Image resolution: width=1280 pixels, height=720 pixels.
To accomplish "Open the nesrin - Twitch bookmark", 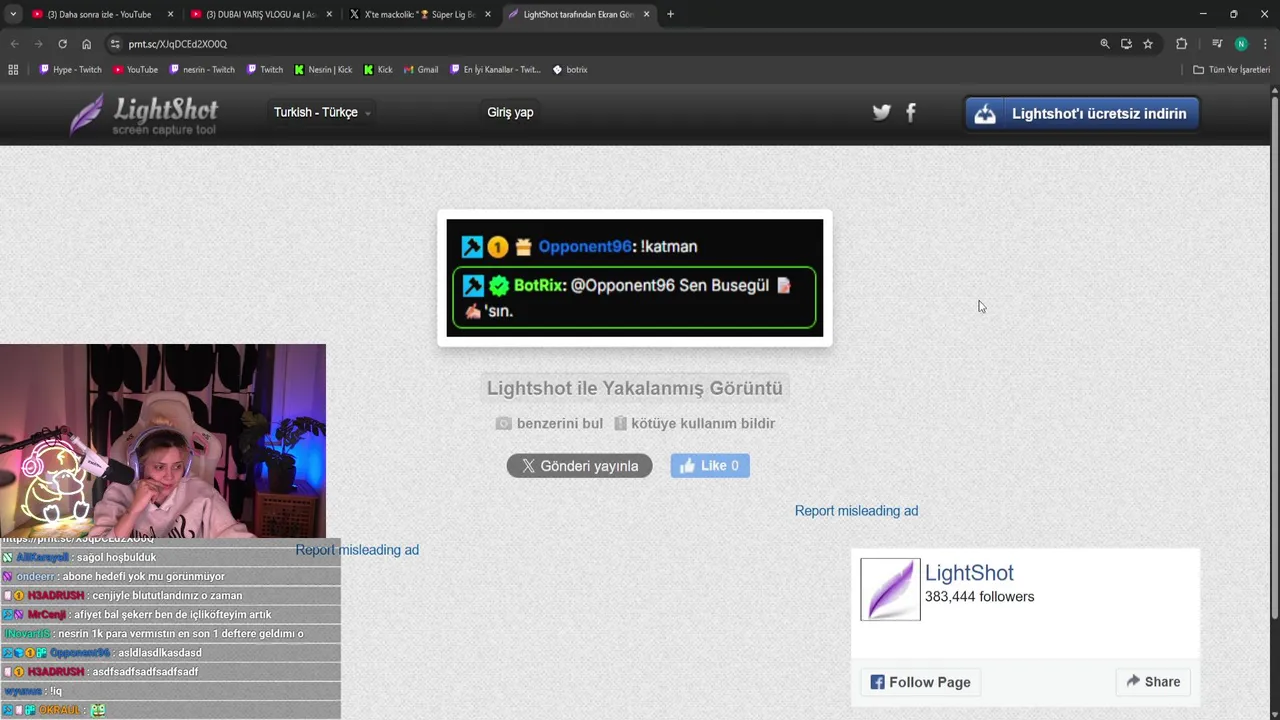I will pyautogui.click(x=203, y=70).
